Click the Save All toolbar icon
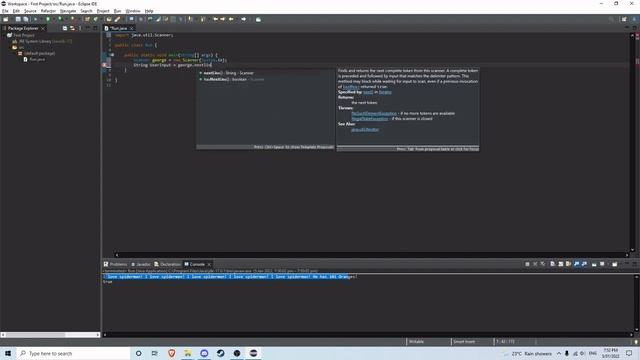This screenshot has width=640, height=360. tap(26, 19)
